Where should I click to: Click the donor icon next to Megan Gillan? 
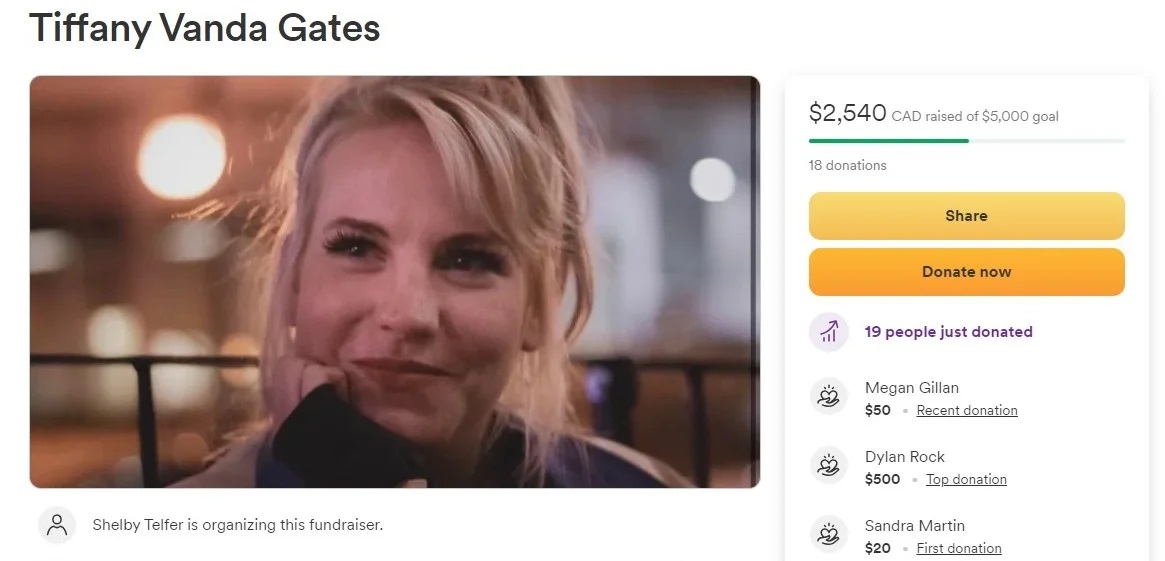(x=828, y=396)
